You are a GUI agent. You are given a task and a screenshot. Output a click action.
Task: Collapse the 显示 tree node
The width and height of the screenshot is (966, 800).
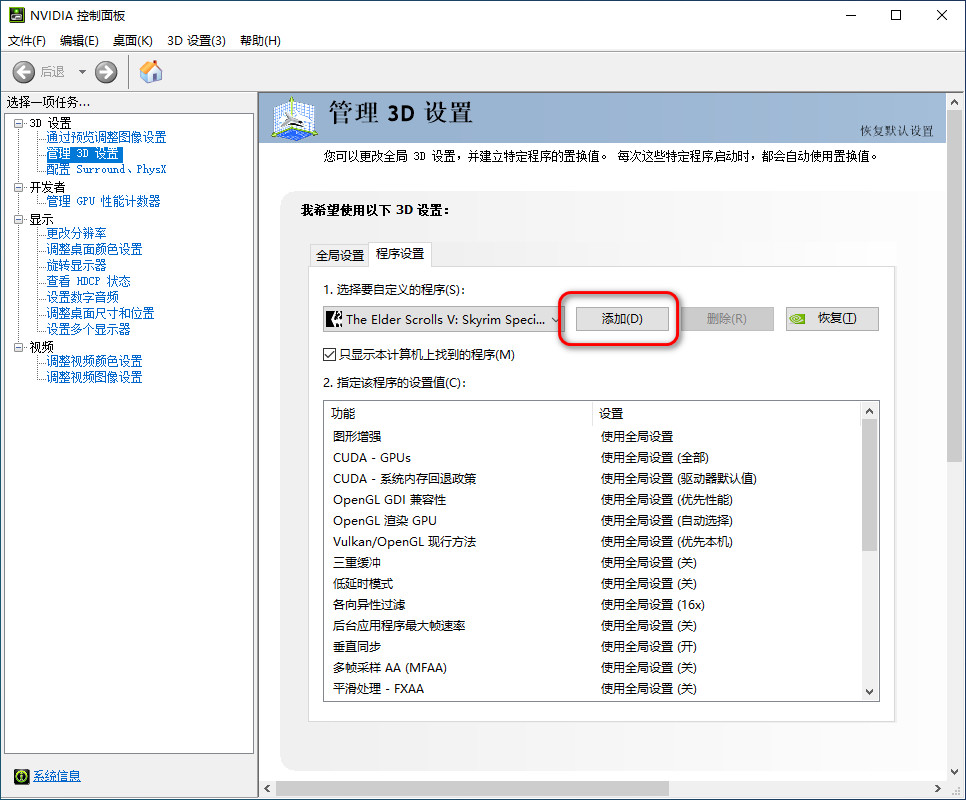(18, 218)
